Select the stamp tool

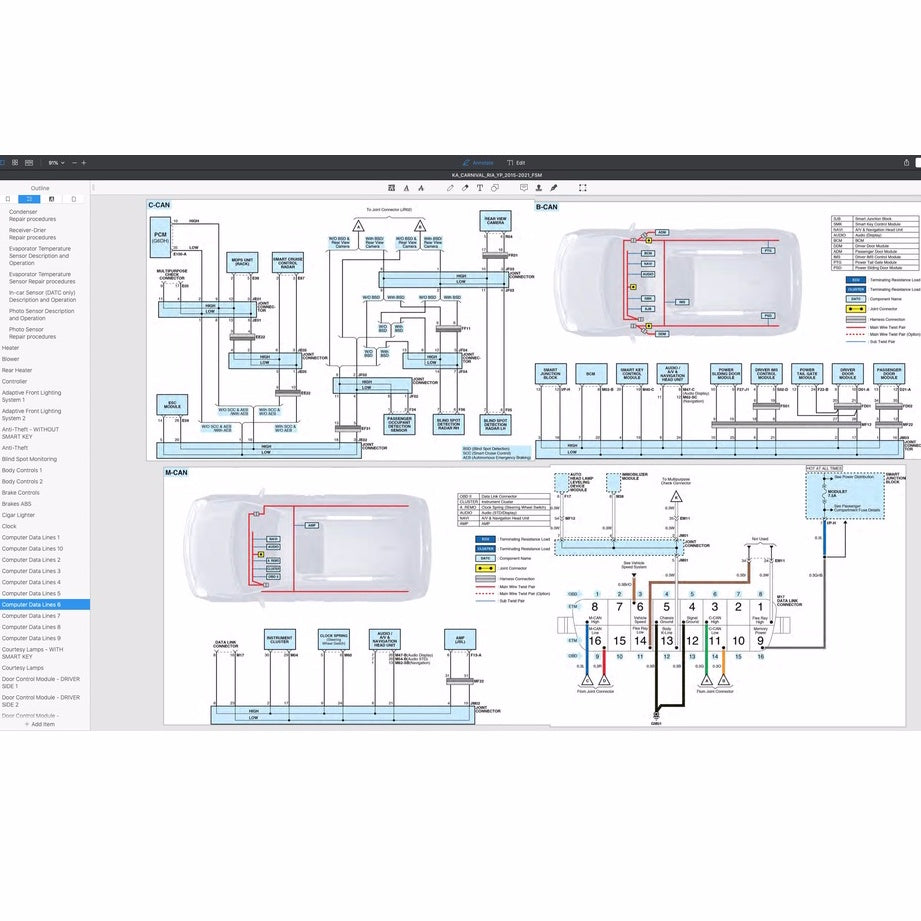tap(538, 187)
